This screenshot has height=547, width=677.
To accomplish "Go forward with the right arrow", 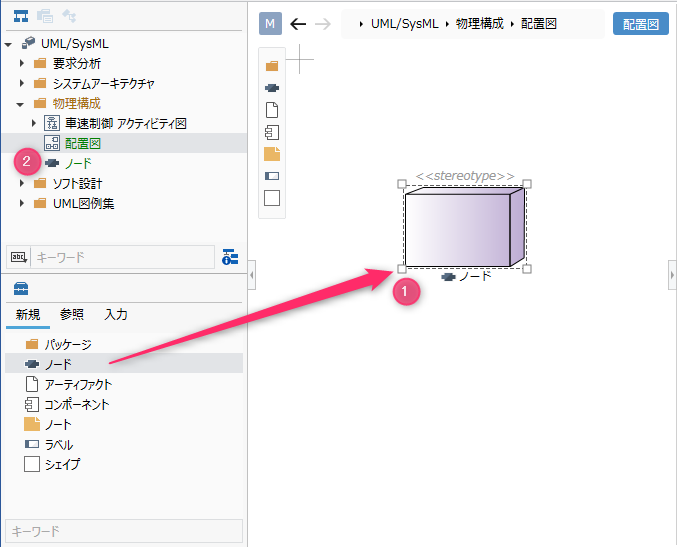I will click(323, 24).
